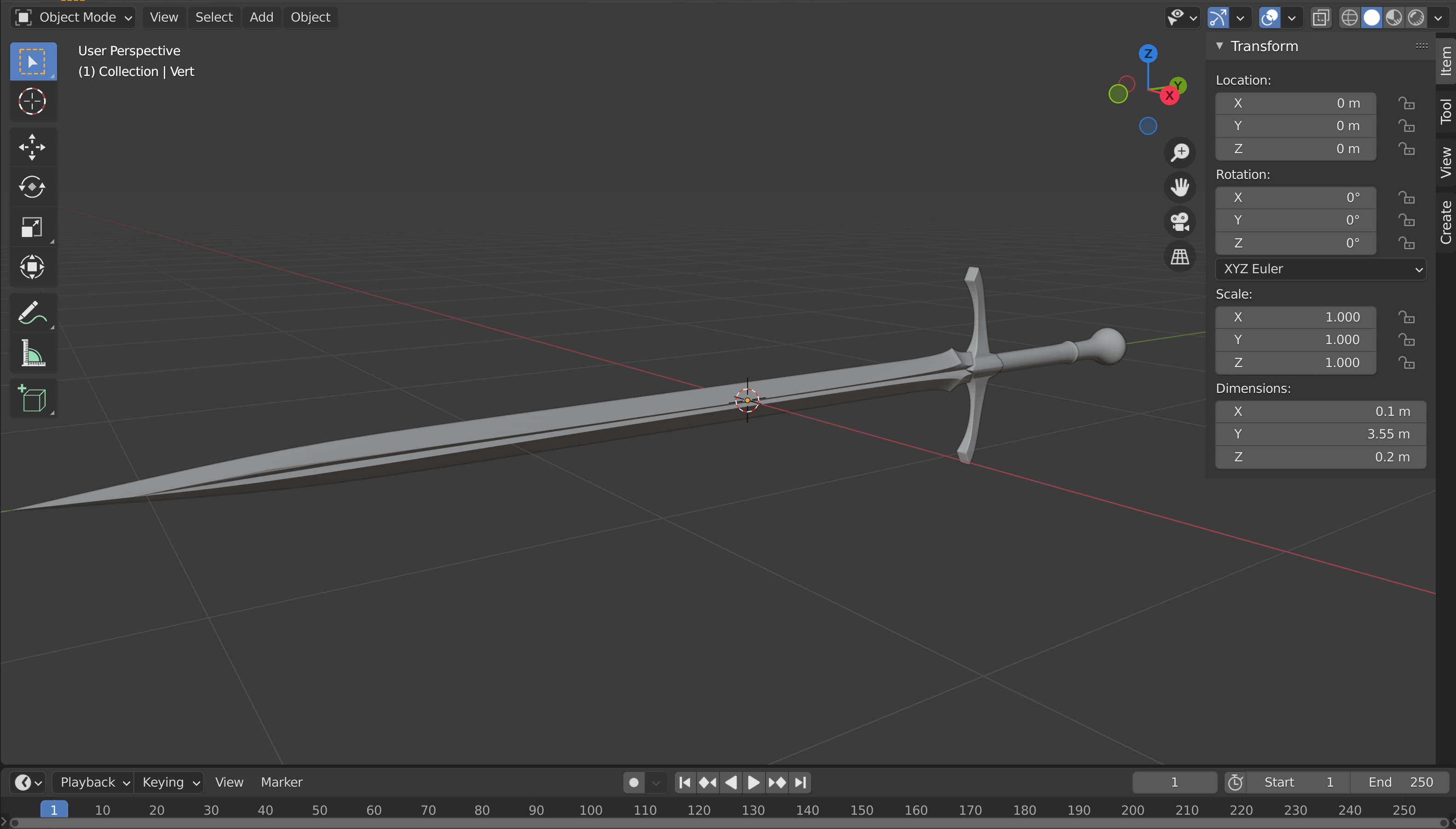This screenshot has width=1456, height=829.
Task: Toggle camera view icon
Action: click(1180, 221)
